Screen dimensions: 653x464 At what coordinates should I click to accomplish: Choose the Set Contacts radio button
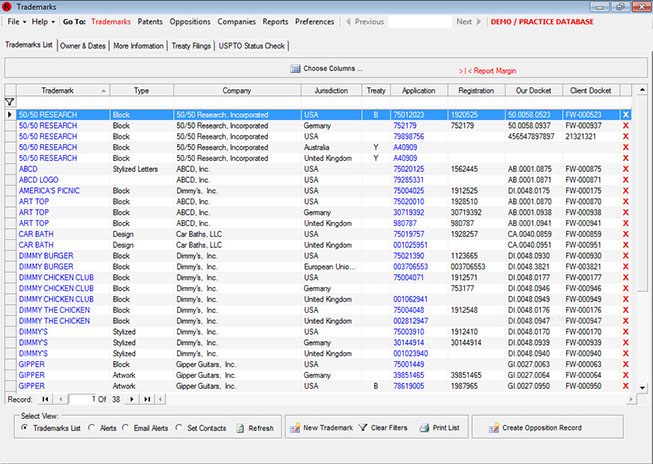pyautogui.click(x=180, y=428)
